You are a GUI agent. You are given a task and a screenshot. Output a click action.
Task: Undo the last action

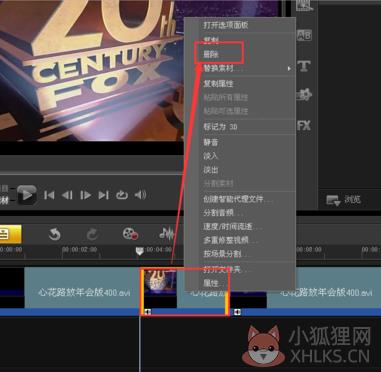(54, 234)
